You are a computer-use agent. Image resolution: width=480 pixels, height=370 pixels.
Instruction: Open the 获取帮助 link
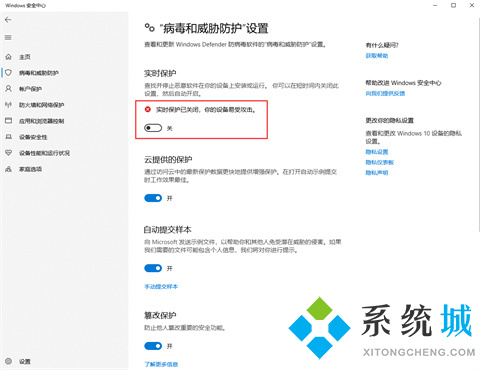point(377,56)
